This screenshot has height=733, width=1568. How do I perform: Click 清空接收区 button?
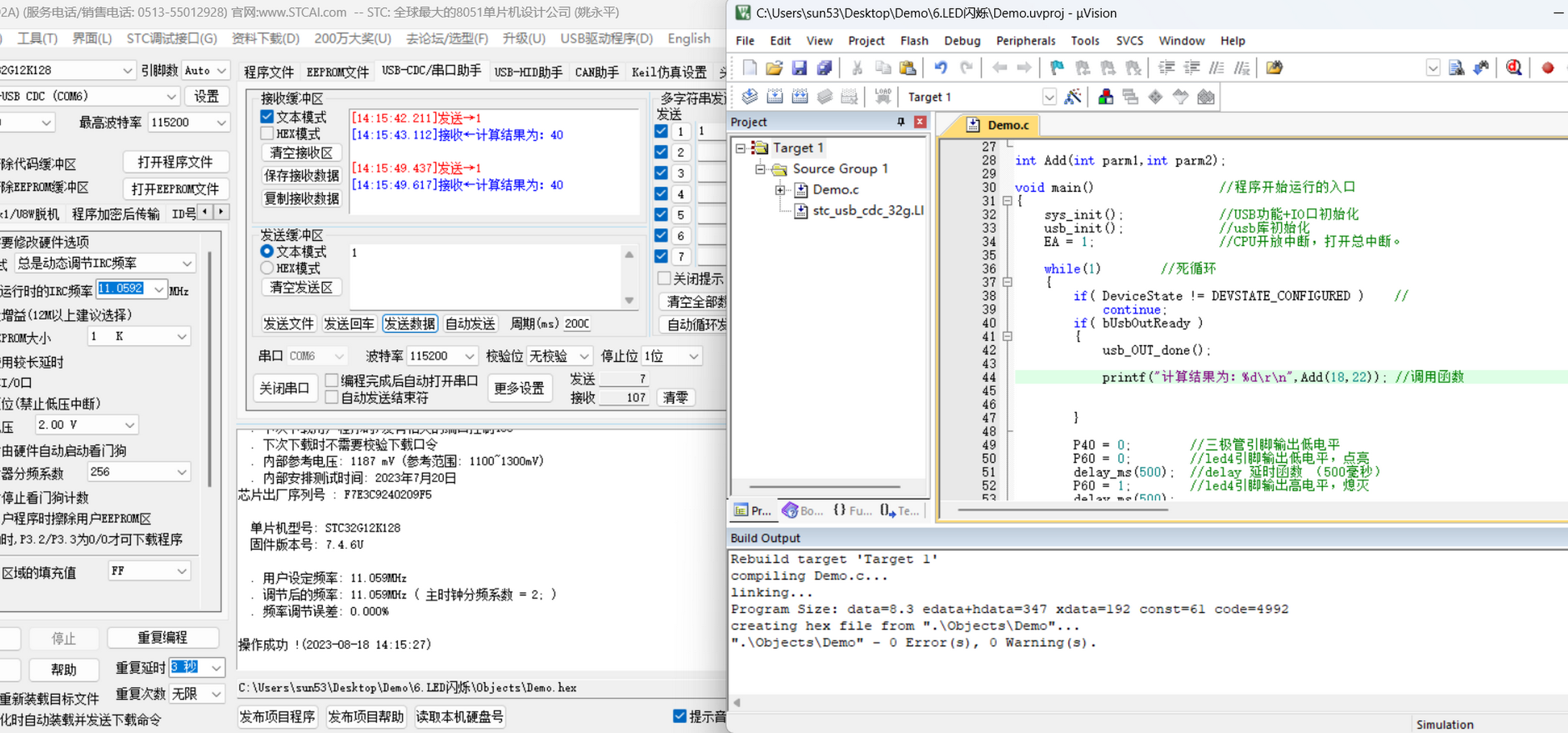(x=301, y=152)
